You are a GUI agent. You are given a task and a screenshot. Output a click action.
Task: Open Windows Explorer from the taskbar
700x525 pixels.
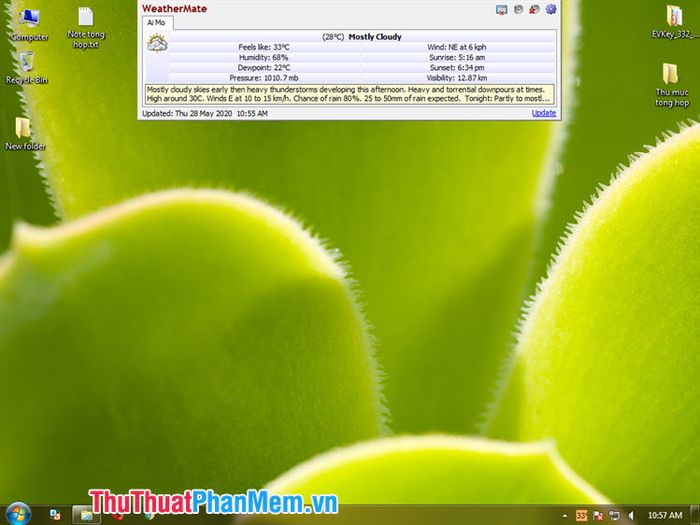86,515
